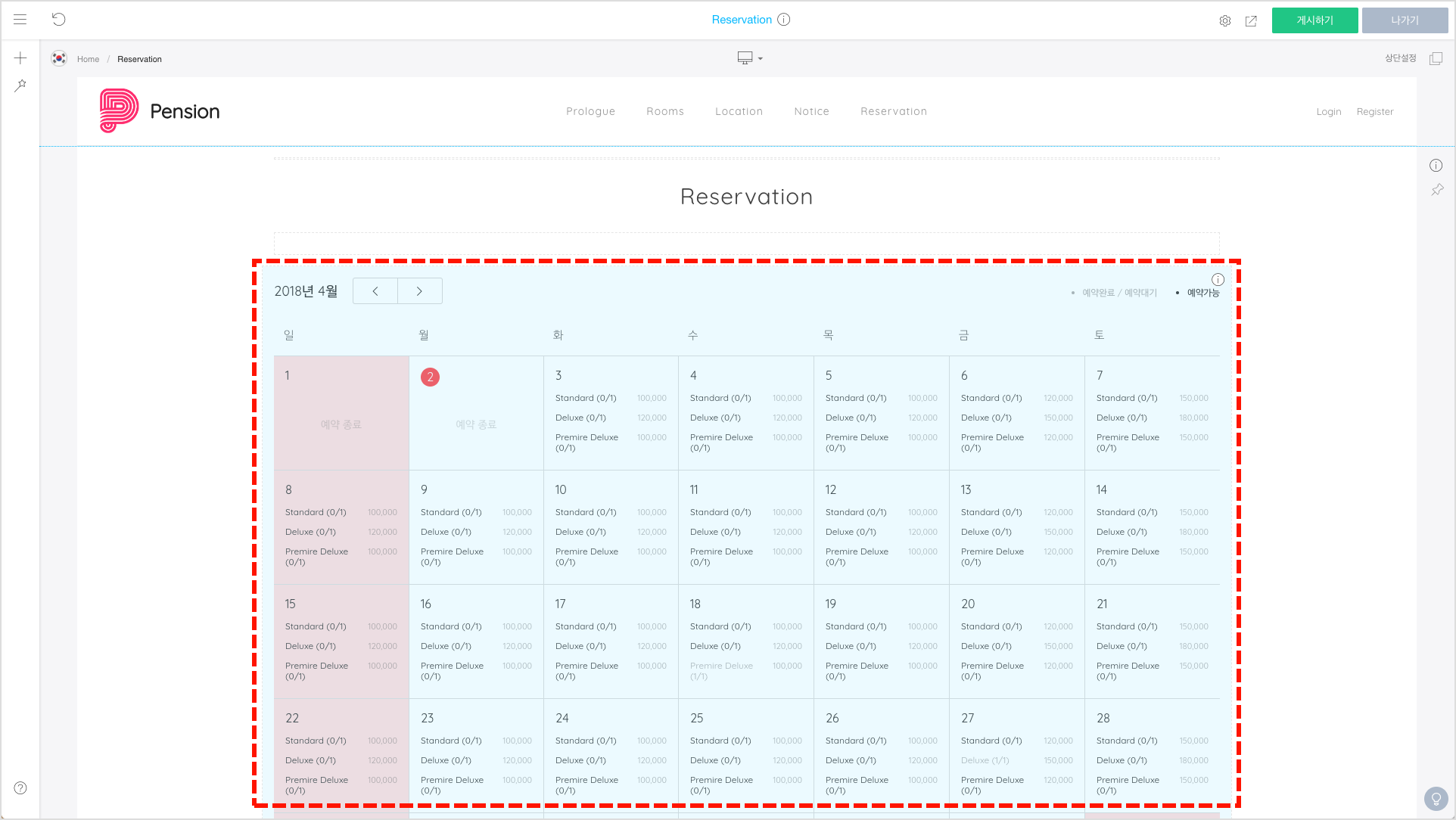Click the copy pages icon near 상단설정
Viewport: 1456px width, 820px height.
pos(1436,58)
